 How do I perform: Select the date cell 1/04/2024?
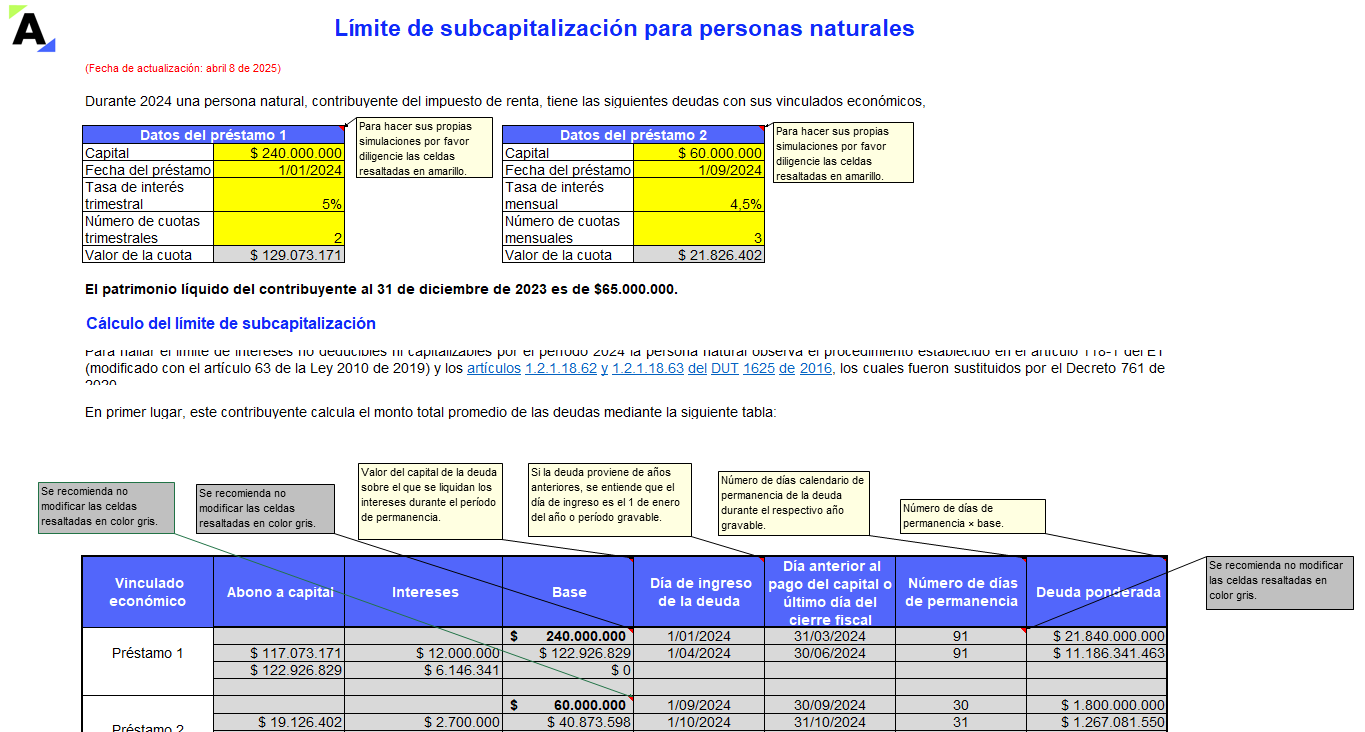coord(698,653)
